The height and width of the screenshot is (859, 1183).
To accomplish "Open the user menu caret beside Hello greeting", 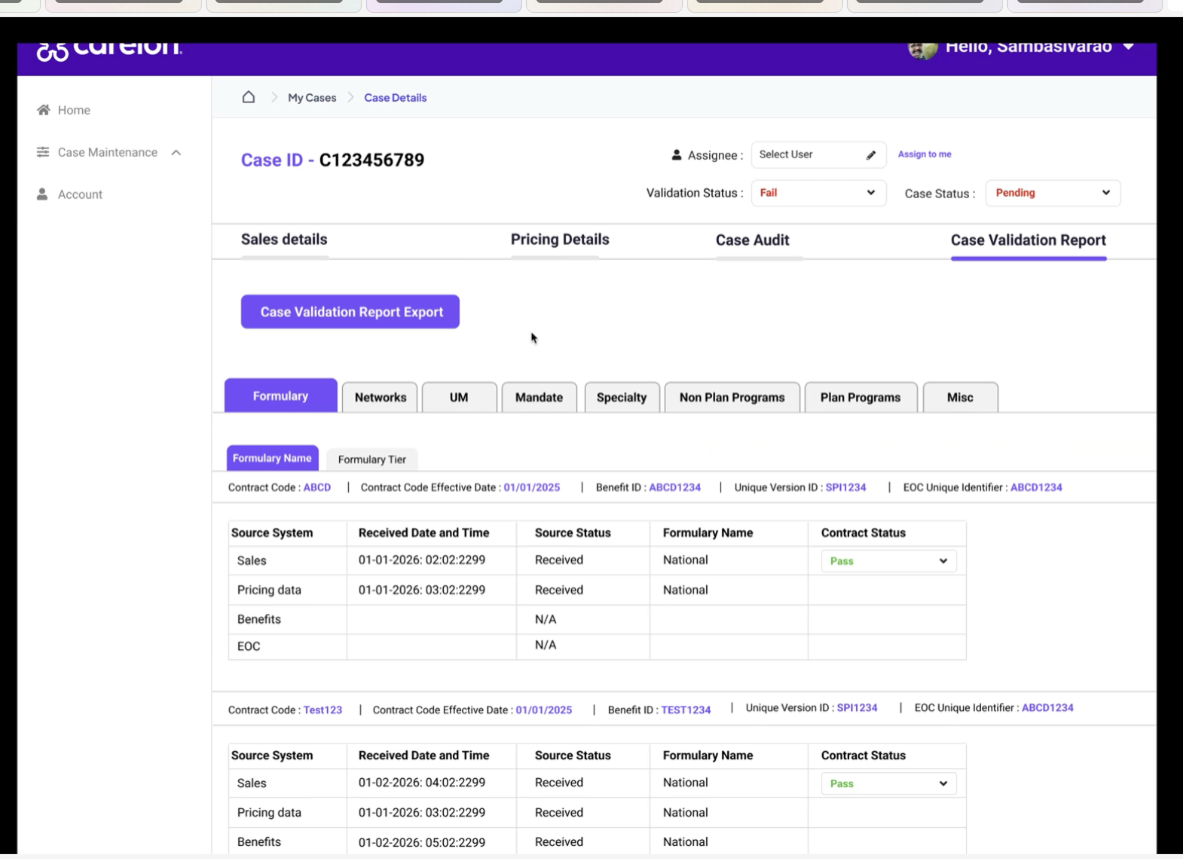I will point(1129,47).
